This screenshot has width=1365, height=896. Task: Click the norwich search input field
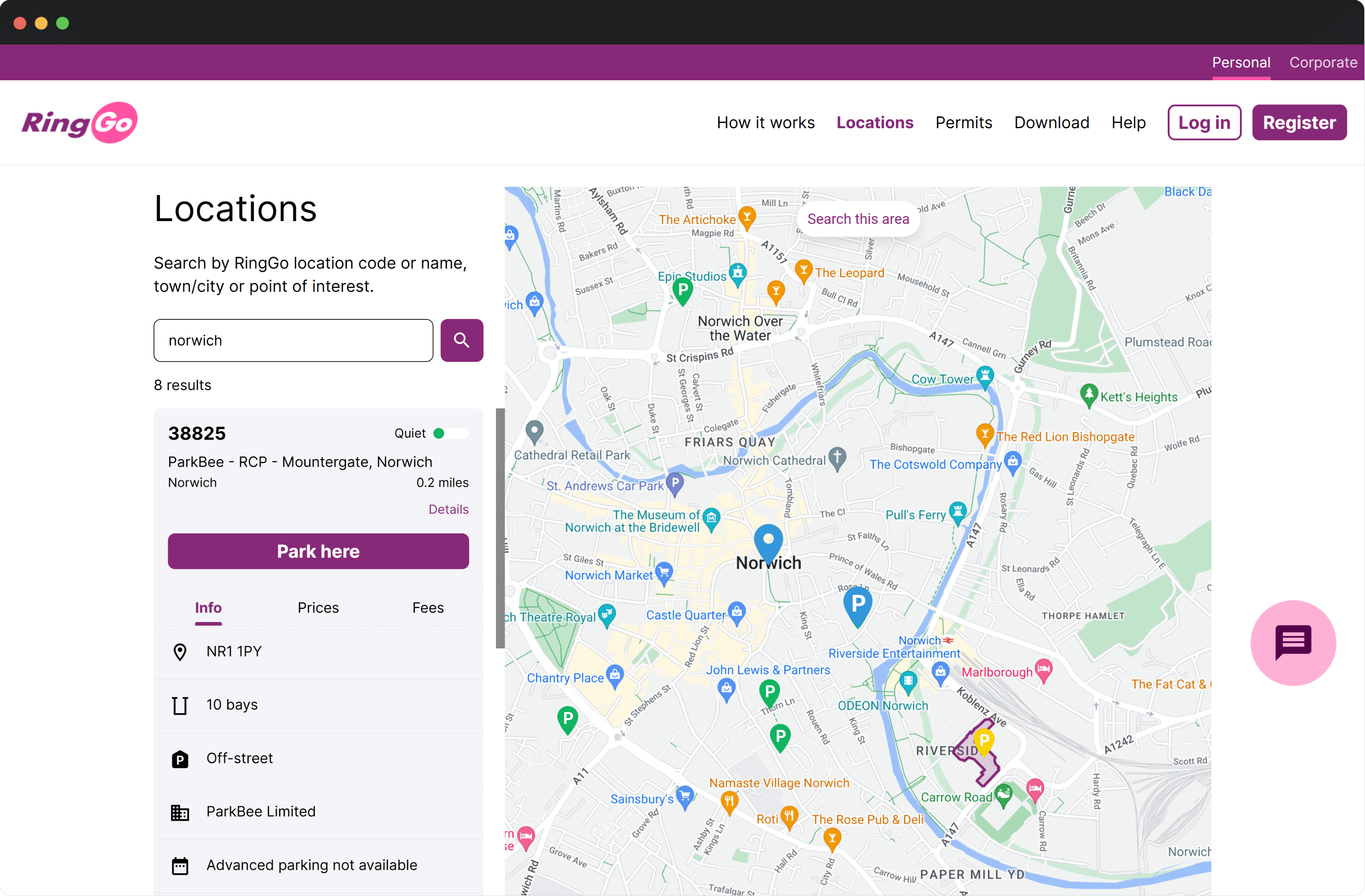[293, 340]
